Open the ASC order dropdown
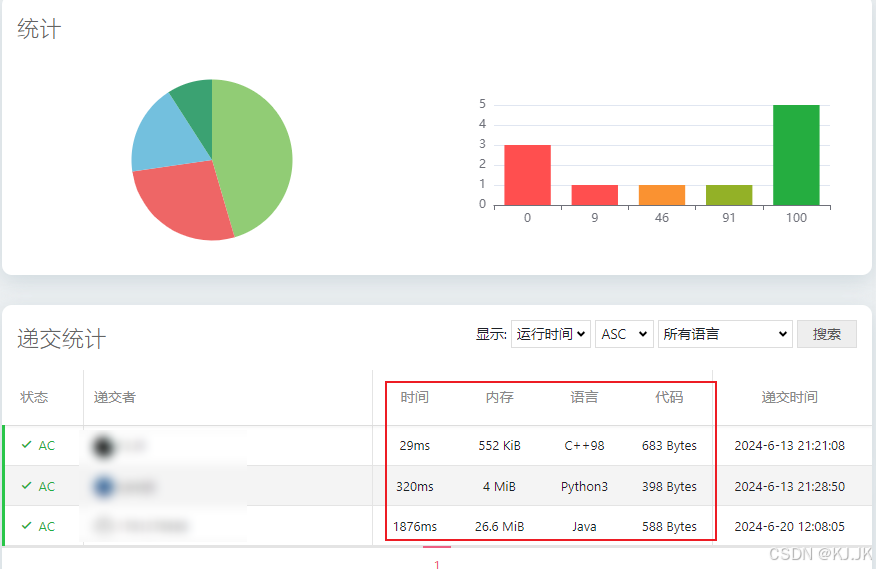Viewport: 876px width, 569px height. click(x=624, y=334)
